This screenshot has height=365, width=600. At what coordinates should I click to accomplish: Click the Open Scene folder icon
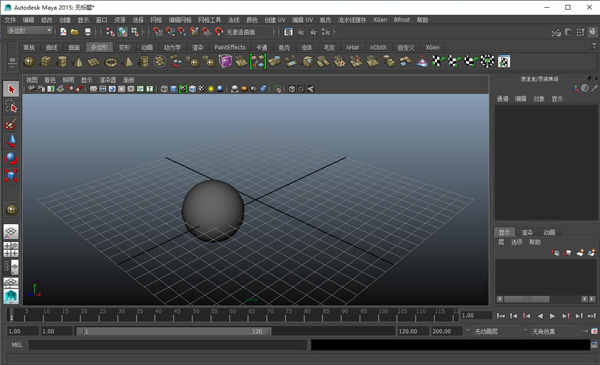75,32
